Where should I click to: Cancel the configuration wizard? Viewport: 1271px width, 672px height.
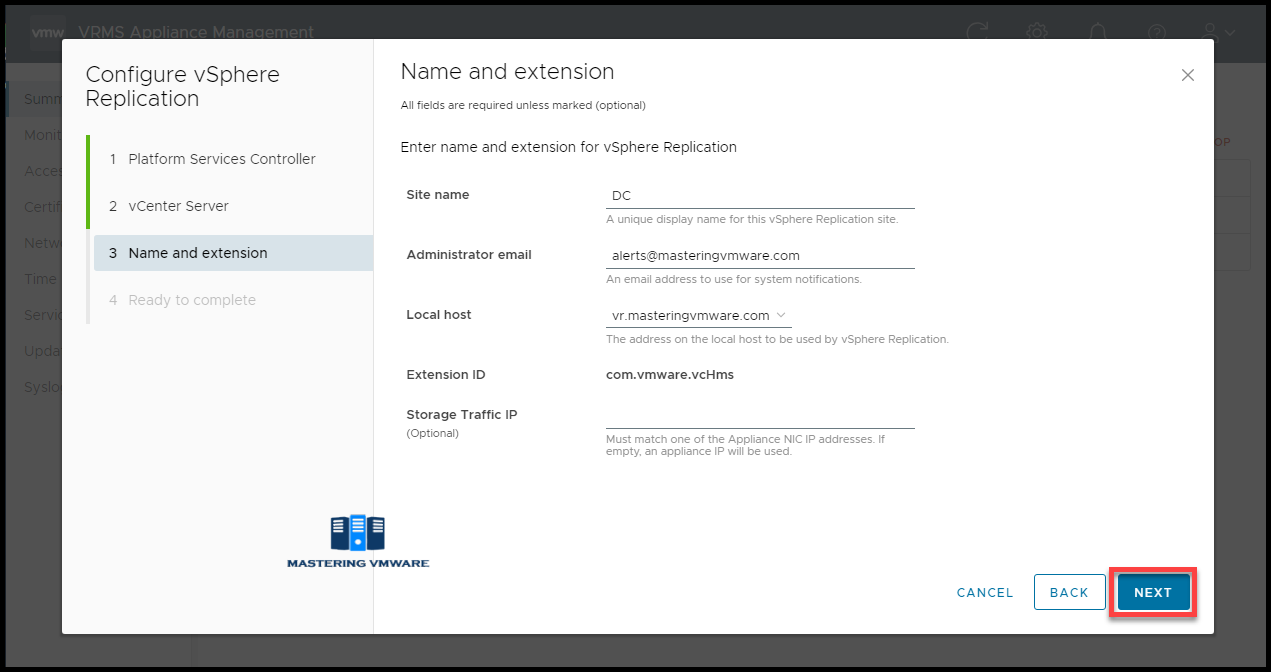click(x=985, y=592)
